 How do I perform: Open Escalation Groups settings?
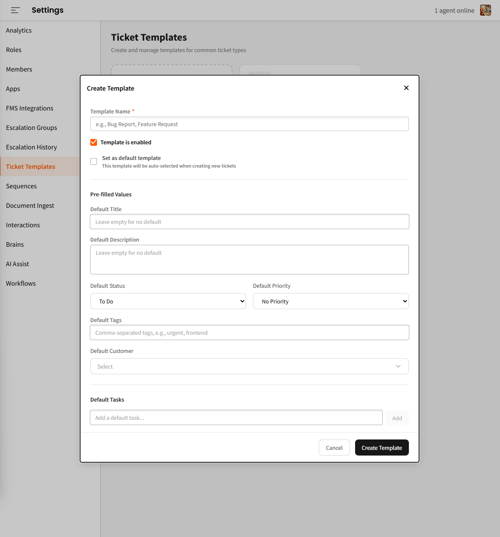(32, 128)
